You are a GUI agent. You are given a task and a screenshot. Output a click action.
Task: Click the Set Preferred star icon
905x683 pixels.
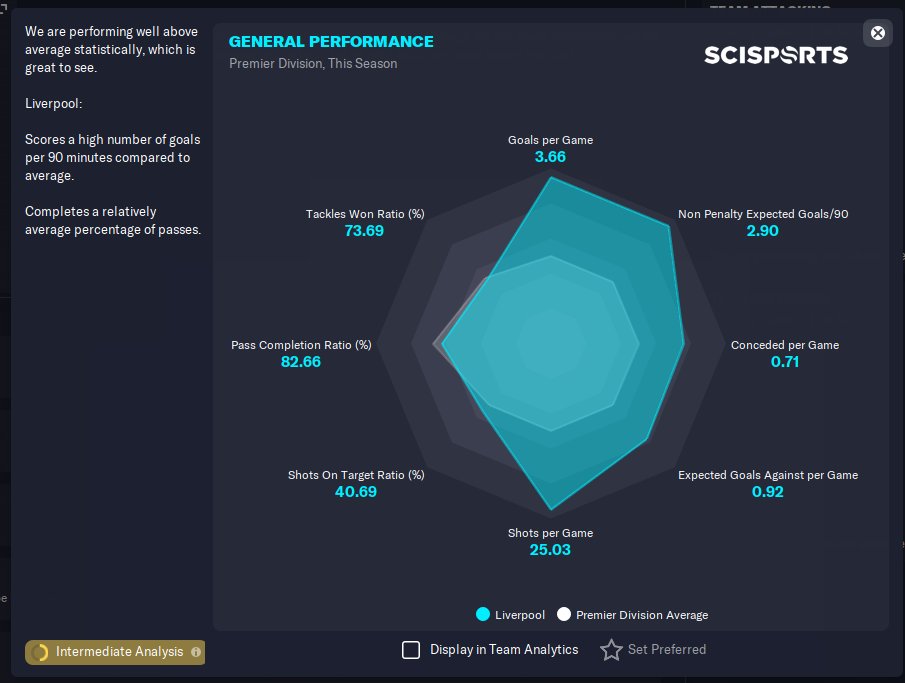pyautogui.click(x=611, y=650)
